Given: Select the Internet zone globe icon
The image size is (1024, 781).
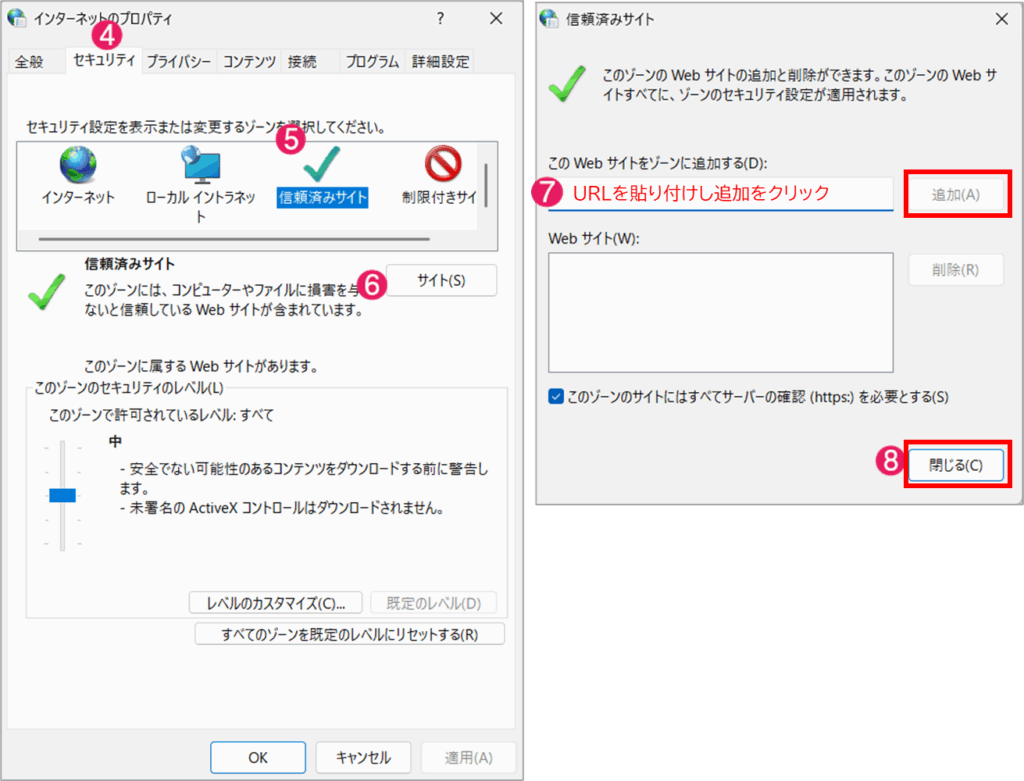Looking at the screenshot, I should tap(78, 165).
